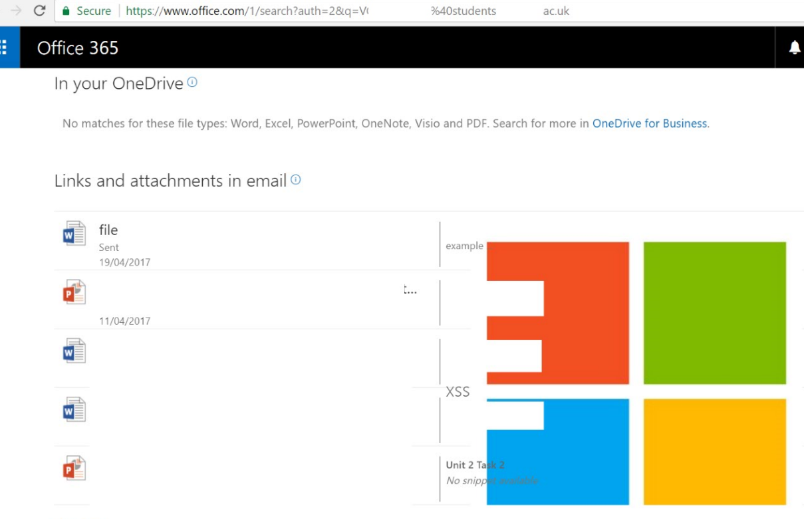Open the third row Word document icon
This screenshot has height=519, width=804.
[74, 351]
